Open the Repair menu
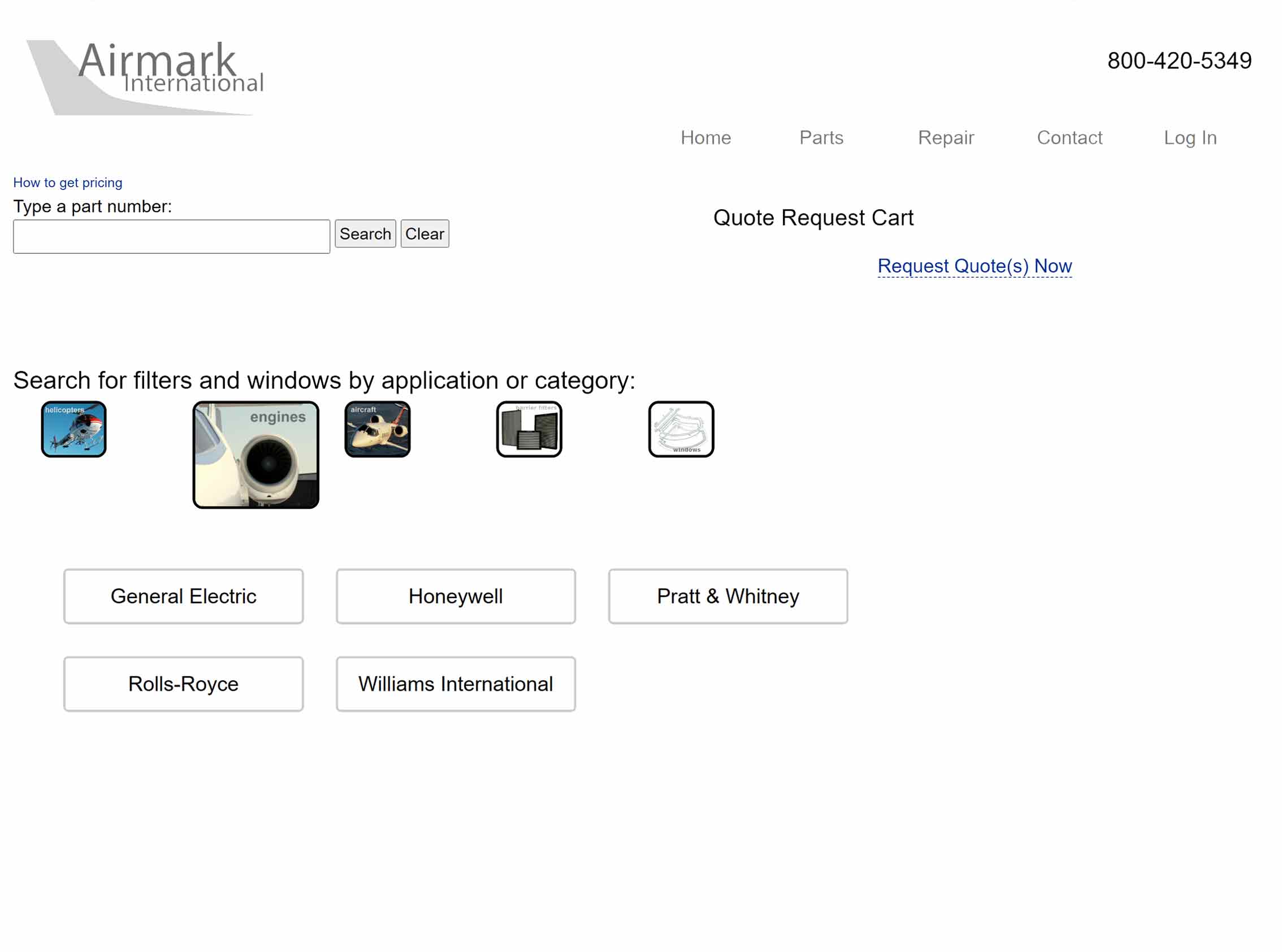This screenshot has height=952, width=1282. (x=946, y=138)
